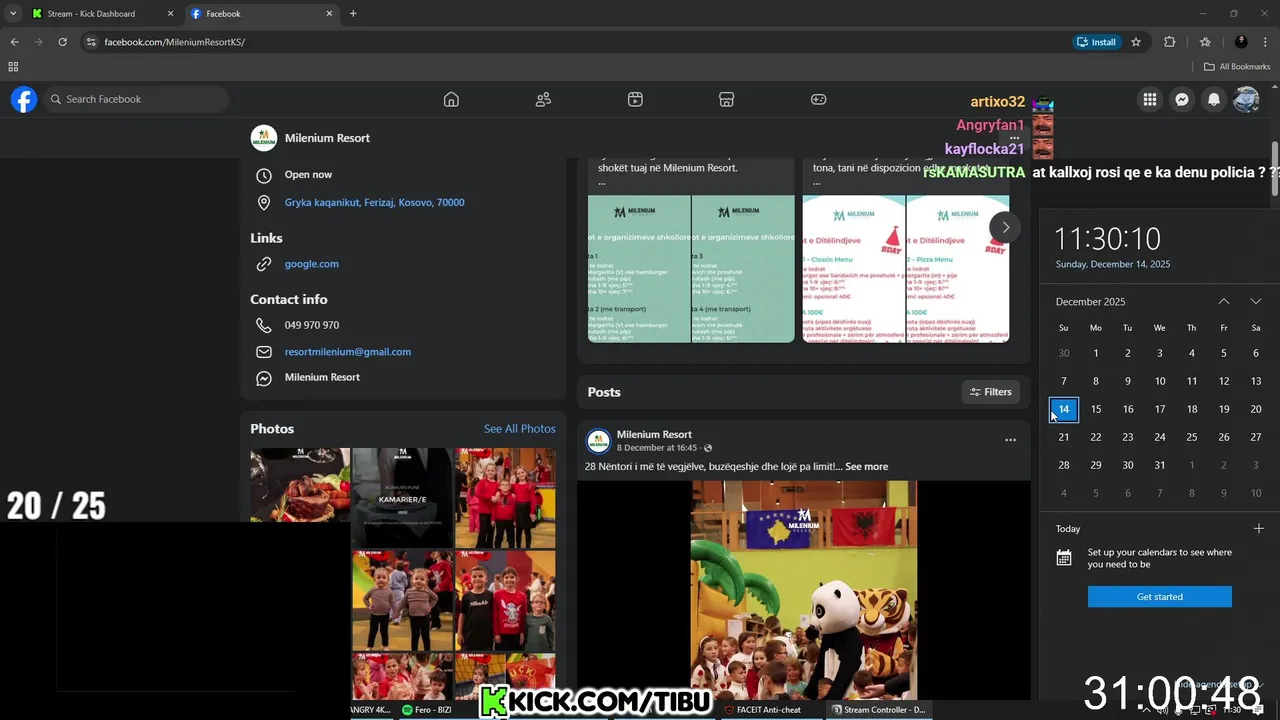Image resolution: width=1280 pixels, height=720 pixels.
Task: Open the Video (Watch) icon
Action: (x=635, y=99)
